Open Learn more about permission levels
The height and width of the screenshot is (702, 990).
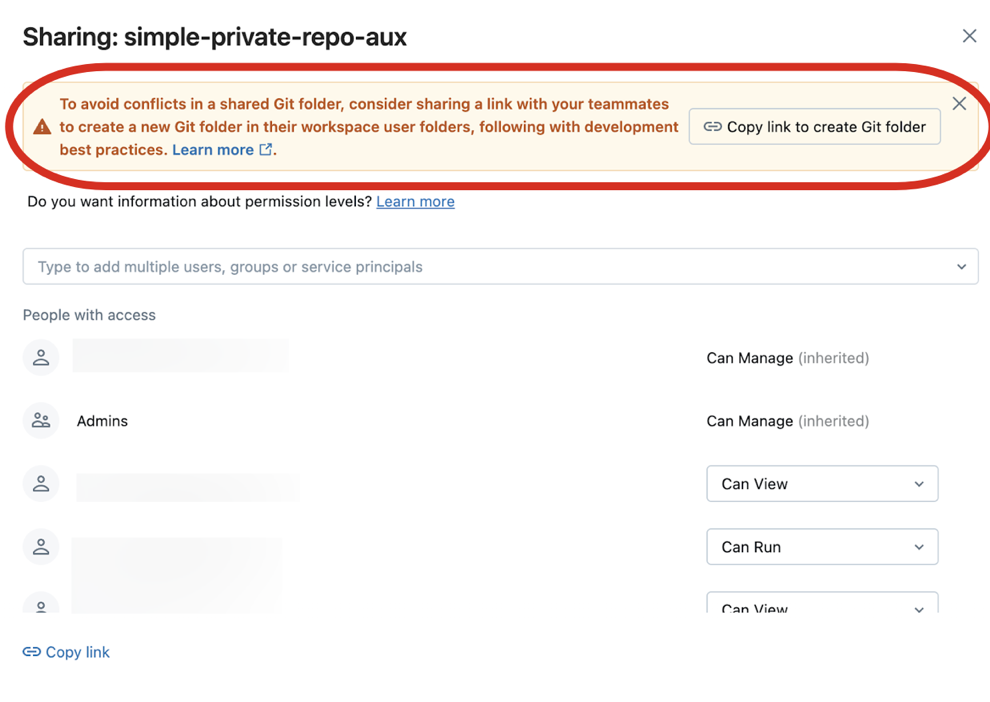pyautogui.click(x=415, y=201)
